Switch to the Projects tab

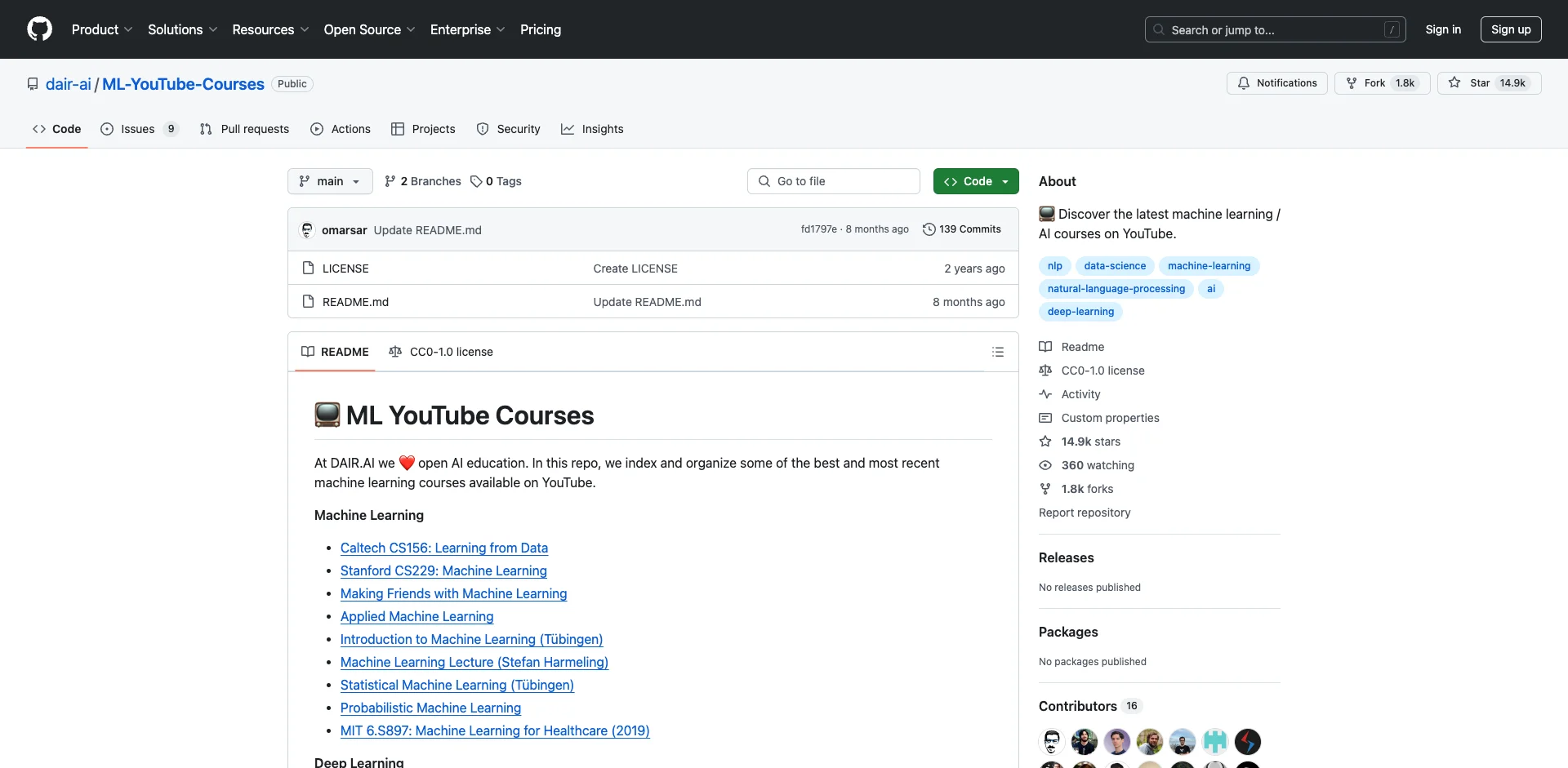(423, 129)
